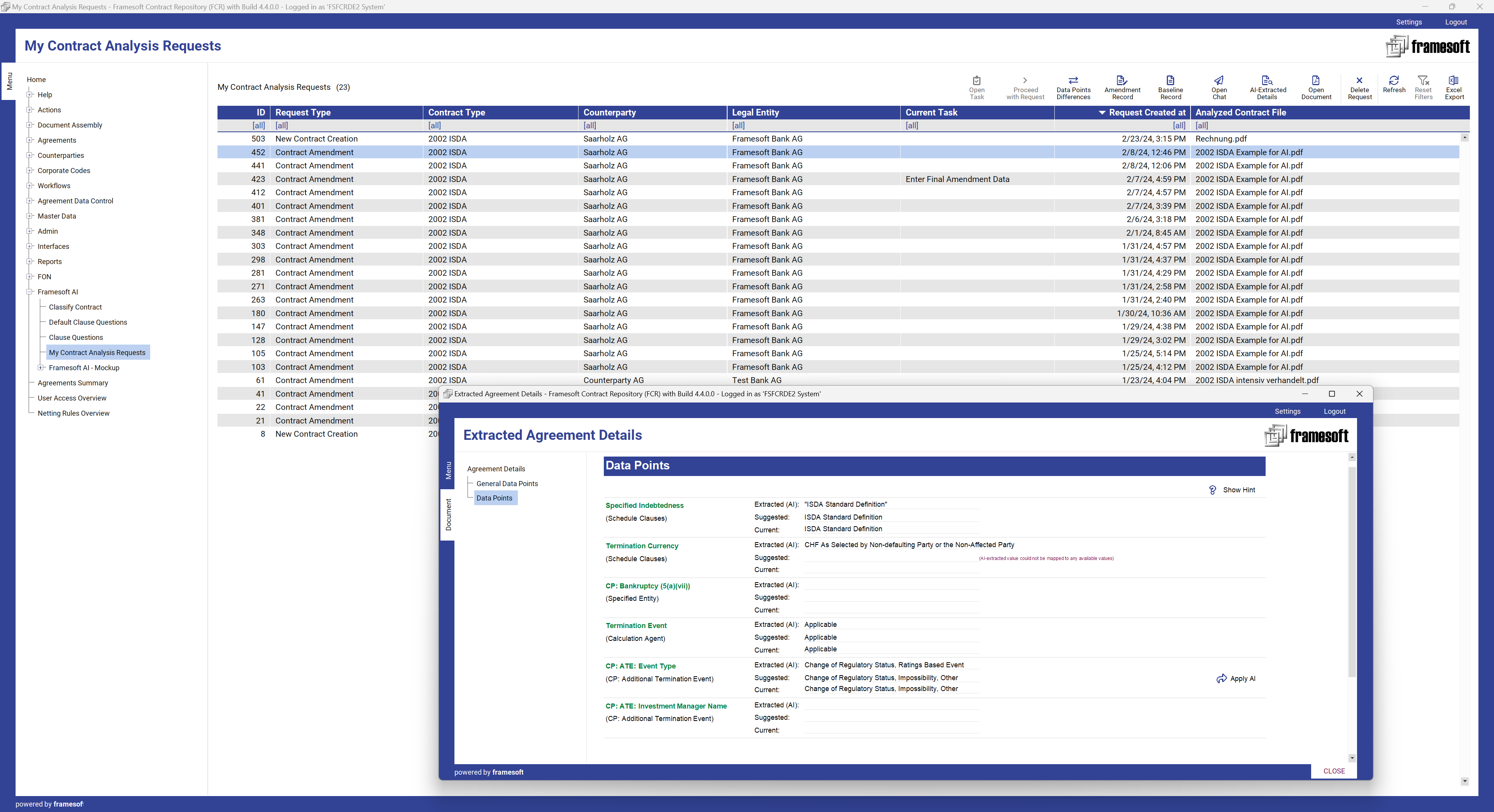The image size is (1494, 812).
Task: Select General Data Points in the dialog menu
Action: click(x=506, y=483)
